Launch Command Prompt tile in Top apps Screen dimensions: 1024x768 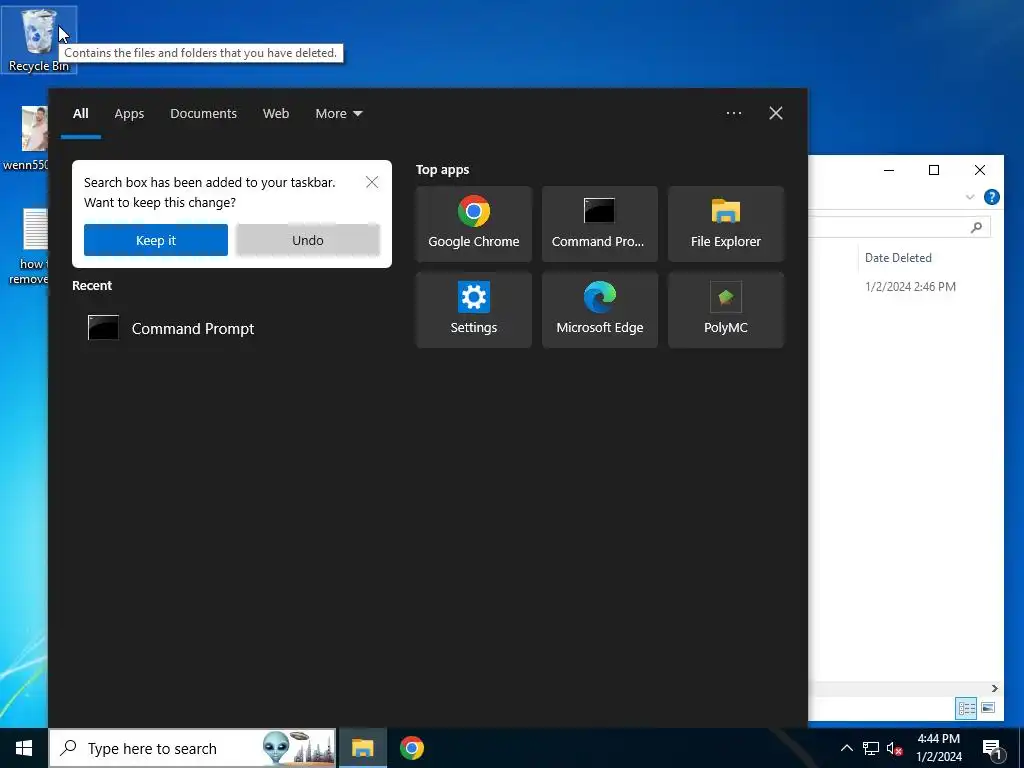pyautogui.click(x=600, y=224)
